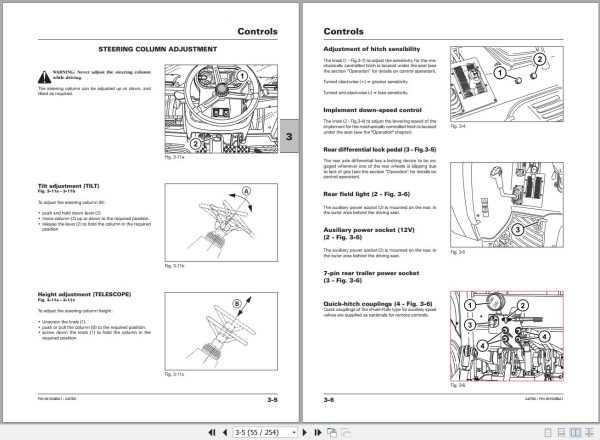The width and height of the screenshot is (600, 440).
Task: Select two-page view layout
Action: point(575,432)
